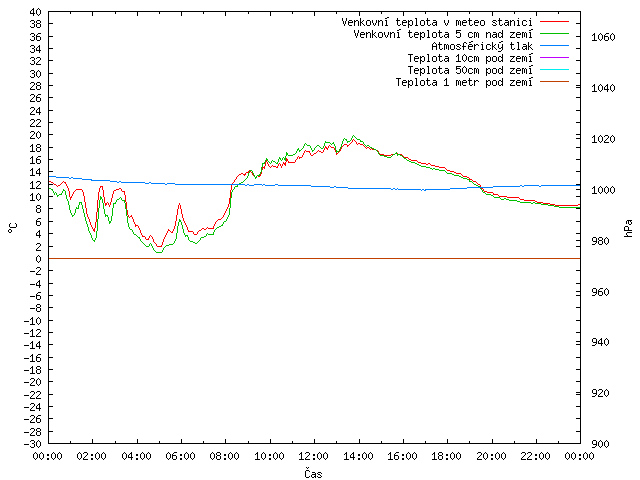Click the green curve minimum near 05:00
This screenshot has width=640, height=480.
159,252
